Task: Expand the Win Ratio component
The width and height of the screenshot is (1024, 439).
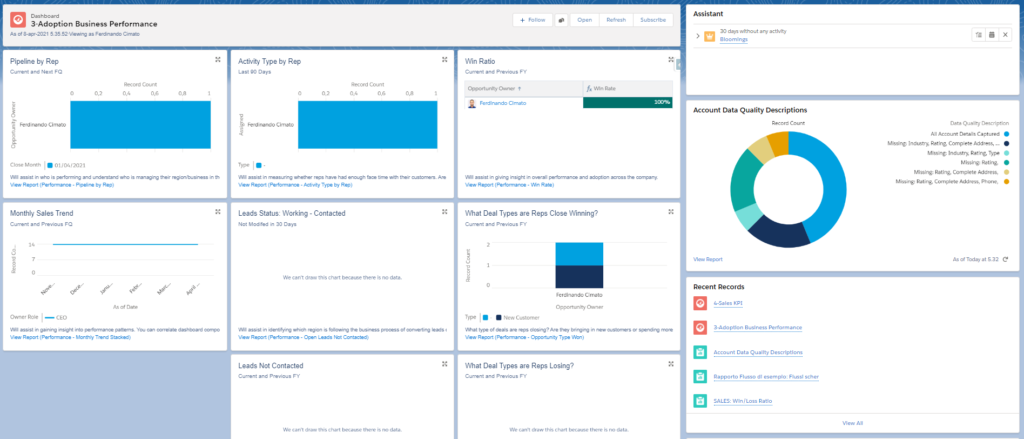Action: pyautogui.click(x=671, y=59)
